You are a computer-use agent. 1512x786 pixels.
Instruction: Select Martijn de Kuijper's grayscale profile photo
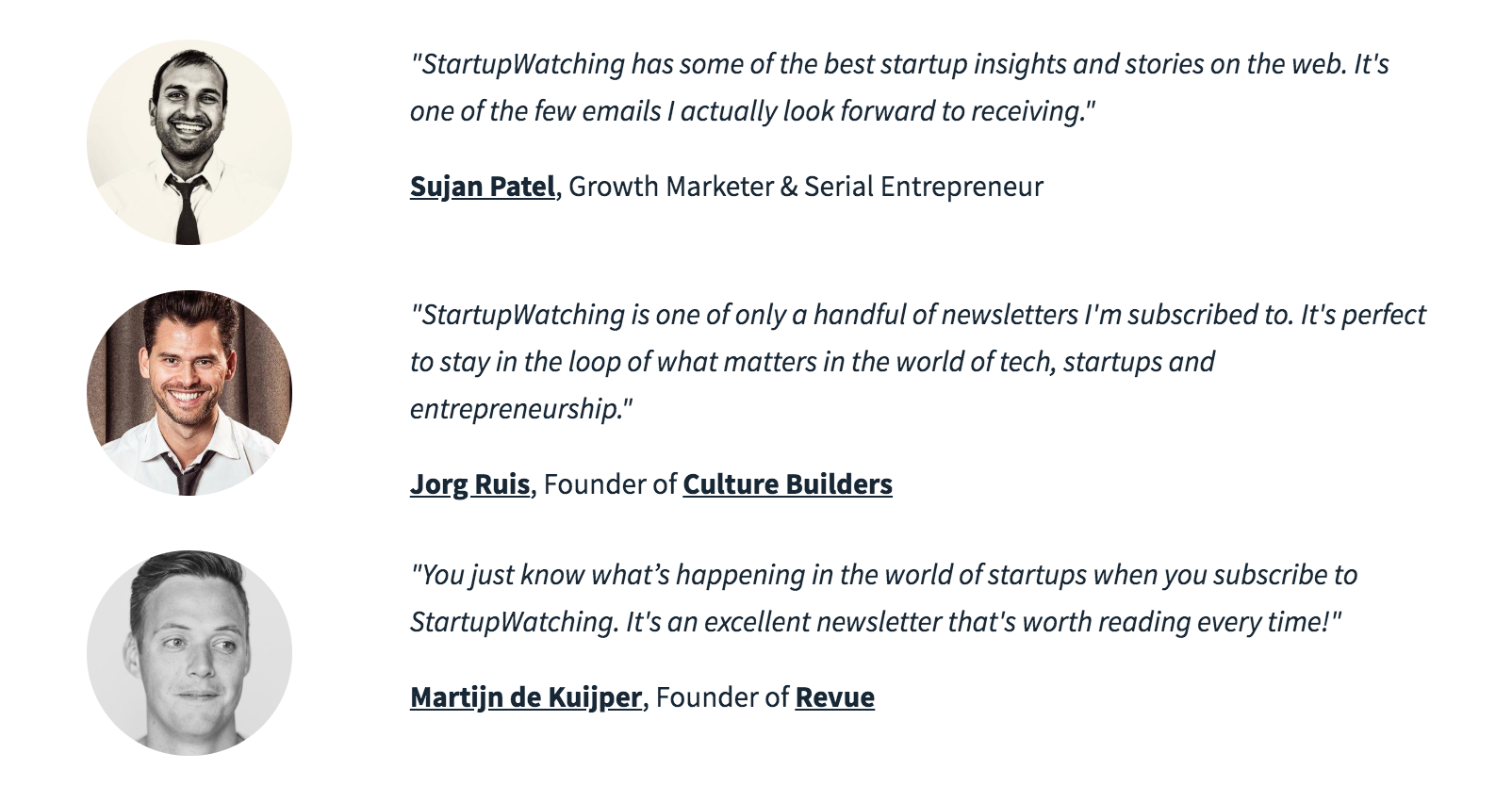(x=189, y=653)
